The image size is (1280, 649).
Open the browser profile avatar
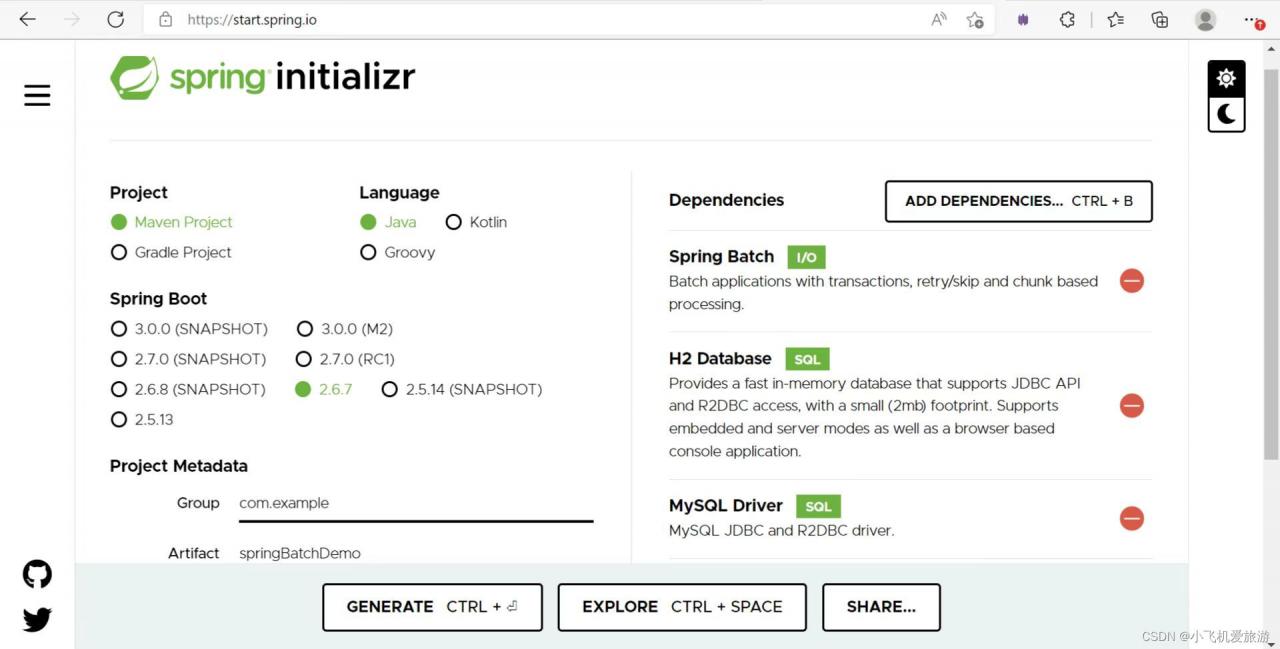click(x=1206, y=19)
